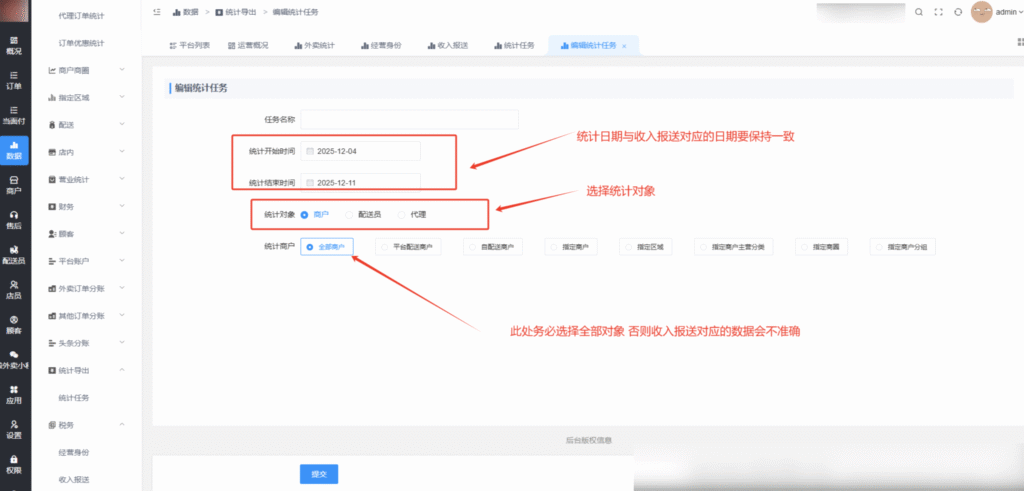Expand 营业统计 submenu
This screenshot has height=491, width=1024.
pyautogui.click(x=87, y=179)
